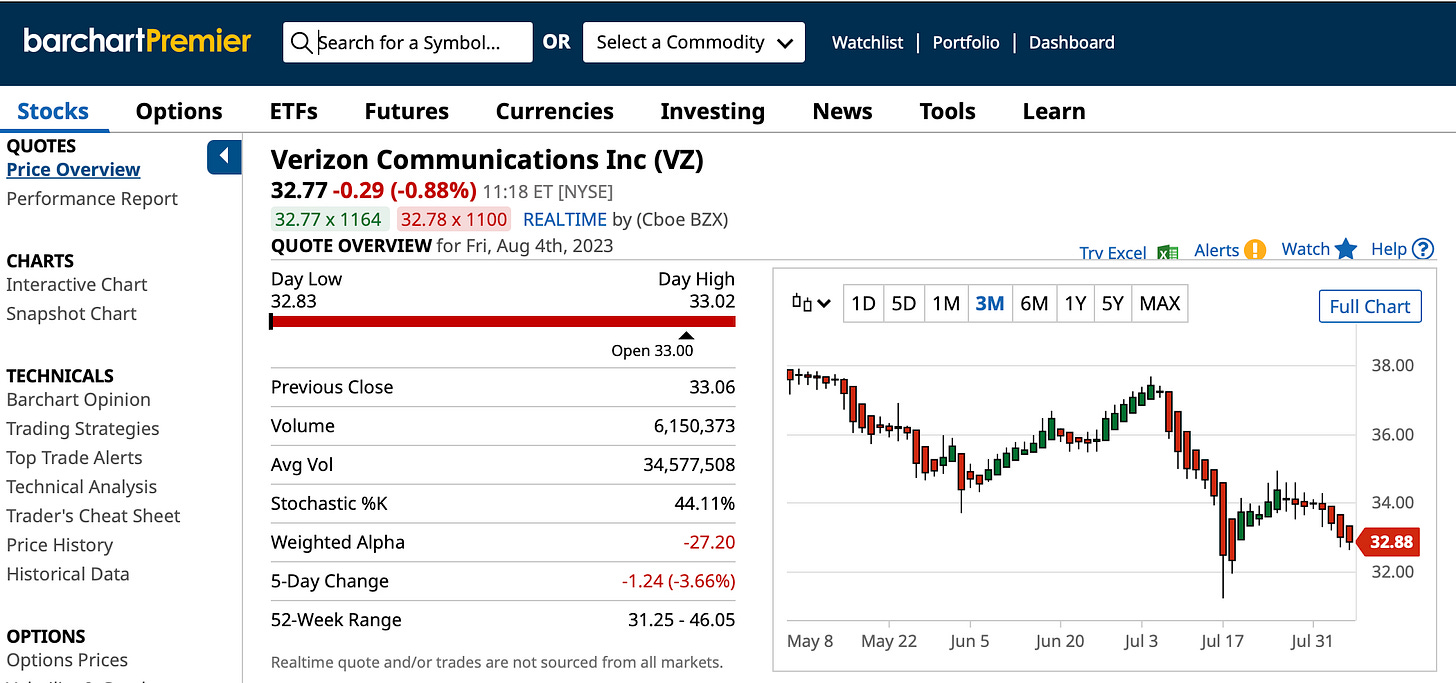Click the 32.77 x 1164 bid box
The image size is (1456, 683).
tap(328, 219)
